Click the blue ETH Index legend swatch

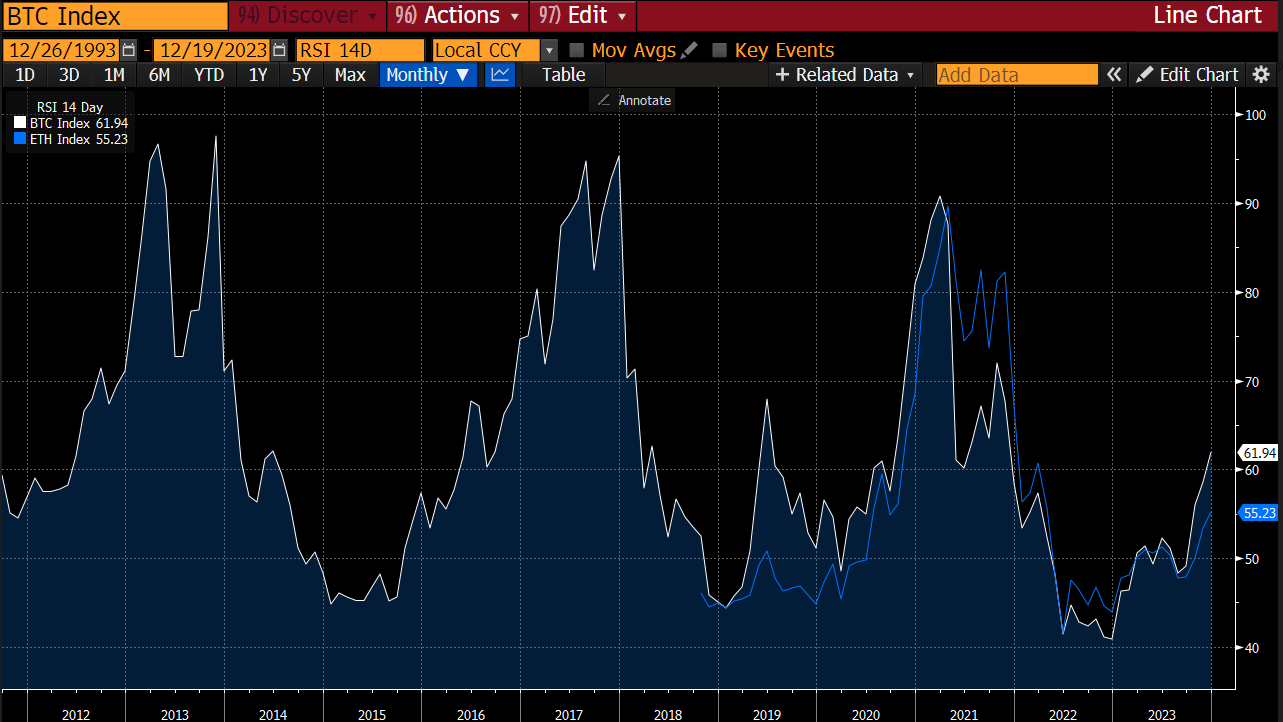click(x=20, y=139)
